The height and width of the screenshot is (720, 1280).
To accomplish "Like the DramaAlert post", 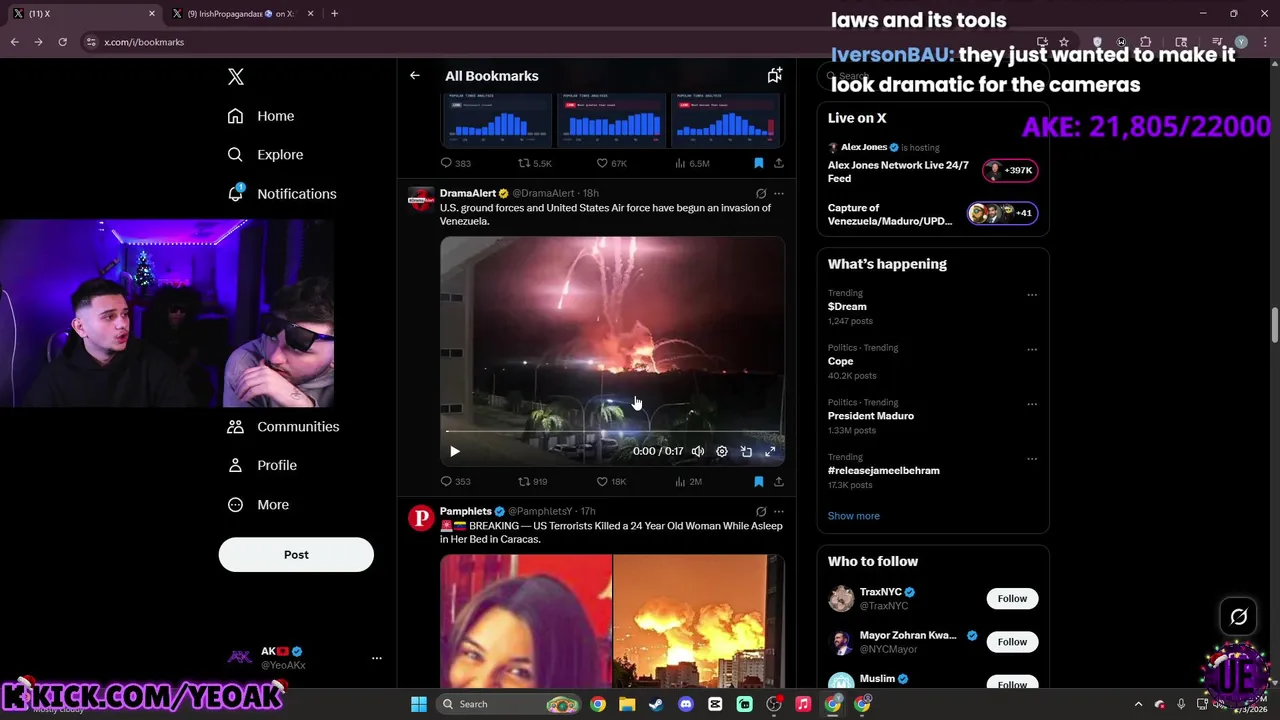I will tap(611, 482).
